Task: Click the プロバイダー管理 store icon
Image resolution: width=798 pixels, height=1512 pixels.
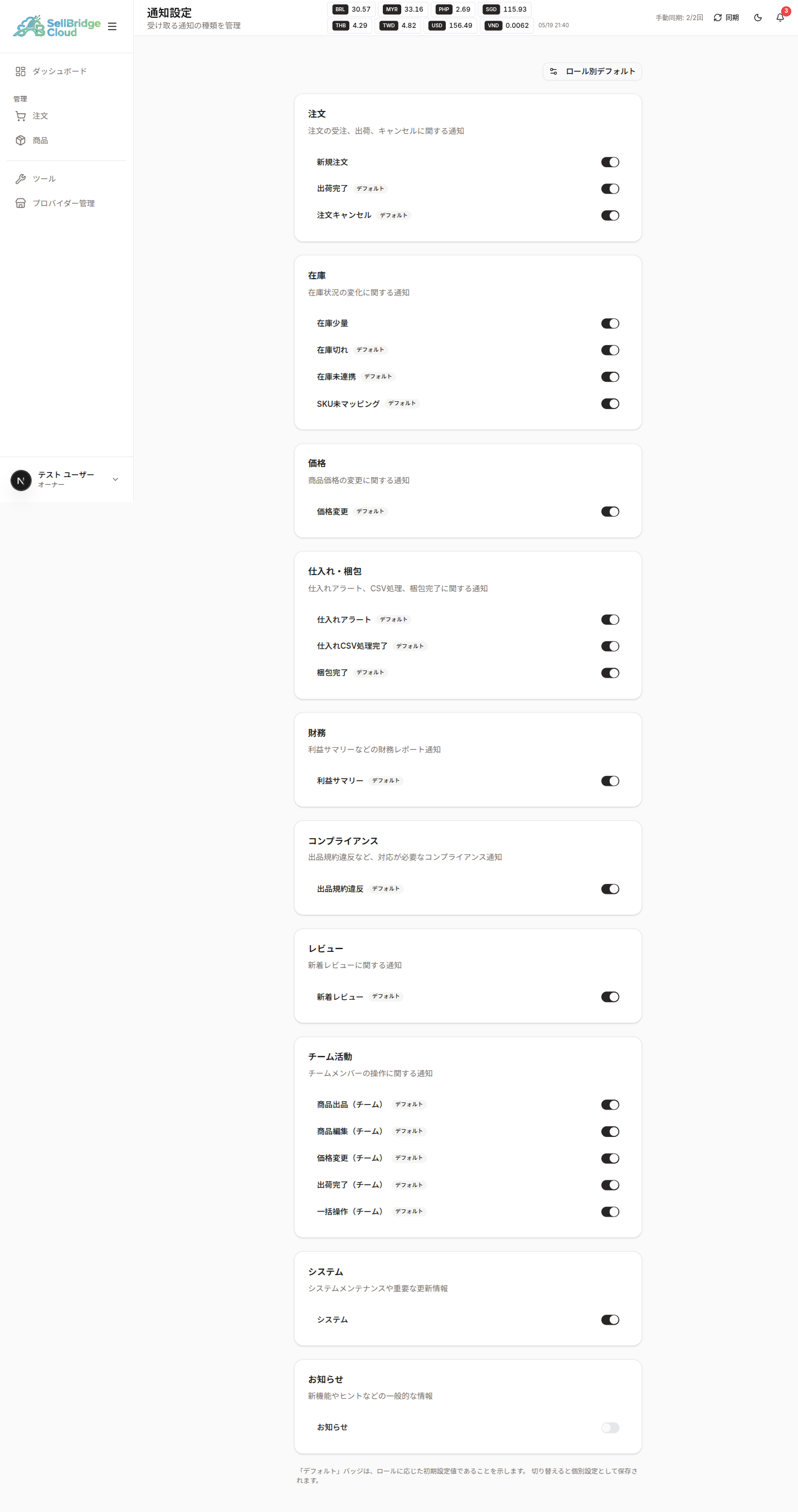Action: click(21, 203)
